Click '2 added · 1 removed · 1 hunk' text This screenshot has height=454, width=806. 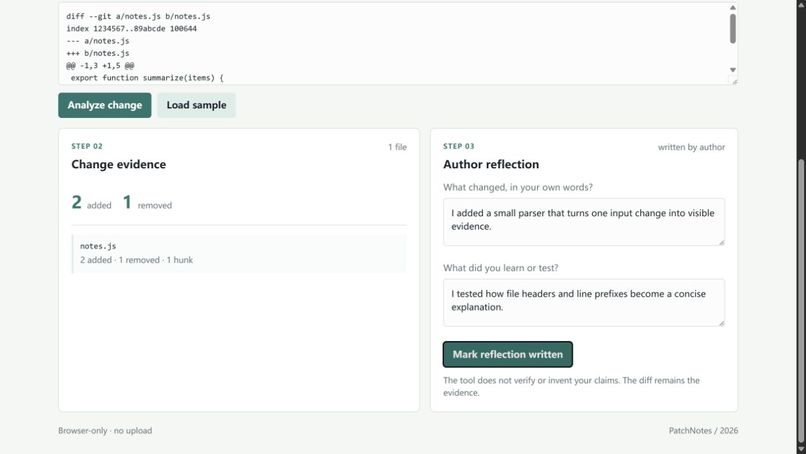tap(136, 260)
